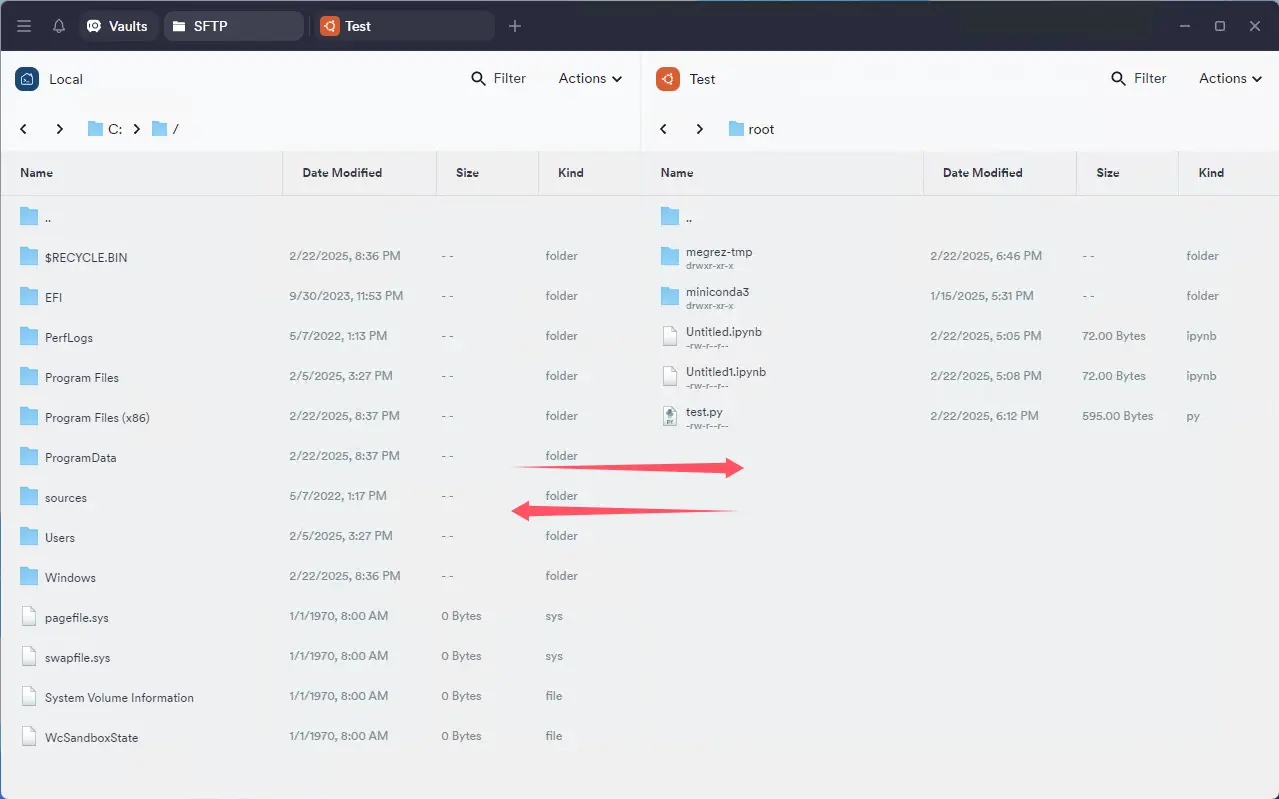The image size is (1279, 799).
Task: Go forward in remote Test pane
Action: [x=700, y=129]
